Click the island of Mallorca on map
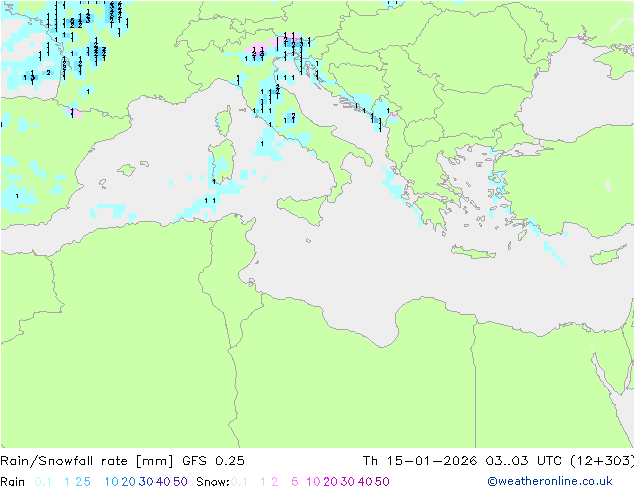Image resolution: width=634 pixels, height=490 pixels. [127, 170]
